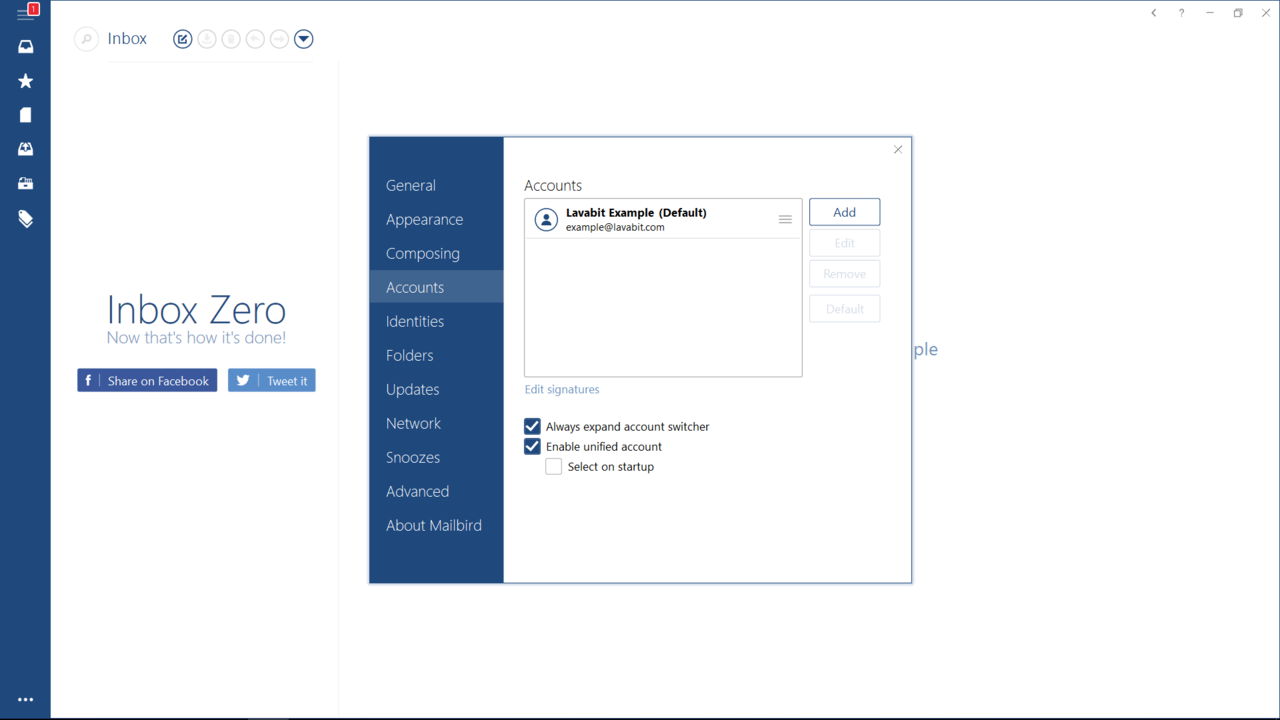Open help question mark in title bar
The image size is (1280, 720).
(1181, 13)
